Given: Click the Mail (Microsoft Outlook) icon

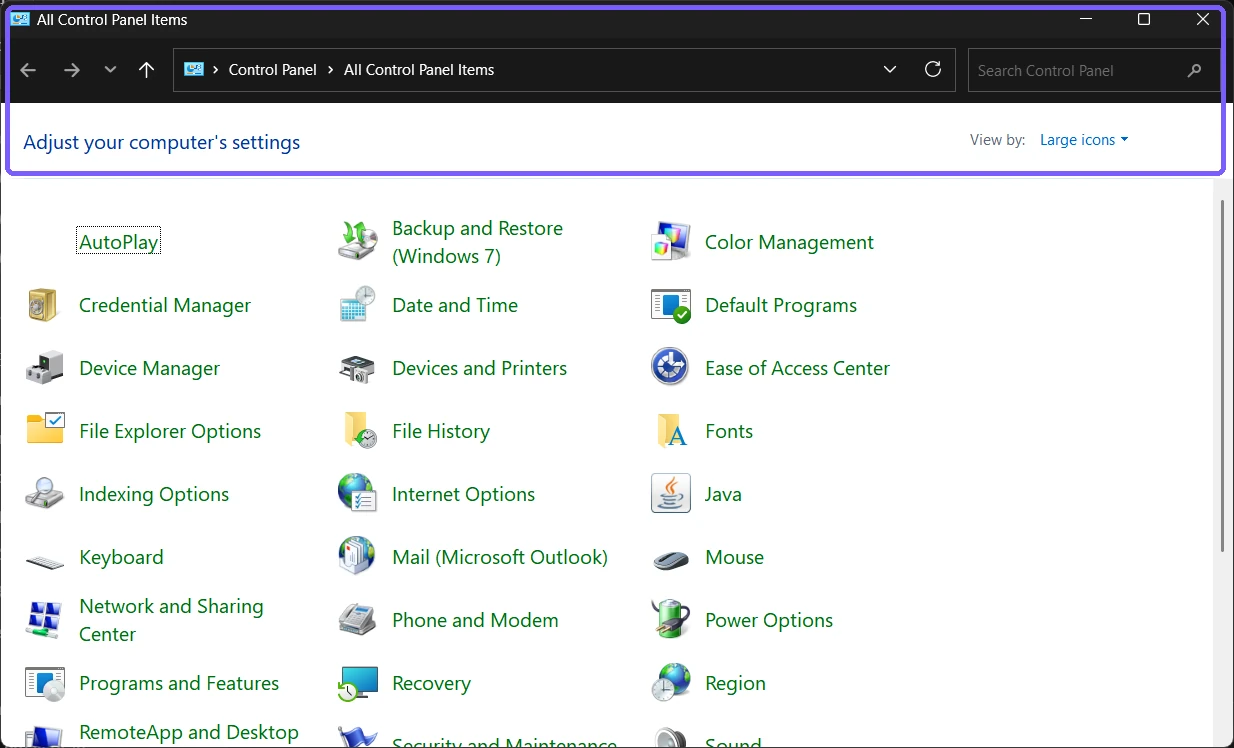Looking at the screenshot, I should tap(357, 556).
